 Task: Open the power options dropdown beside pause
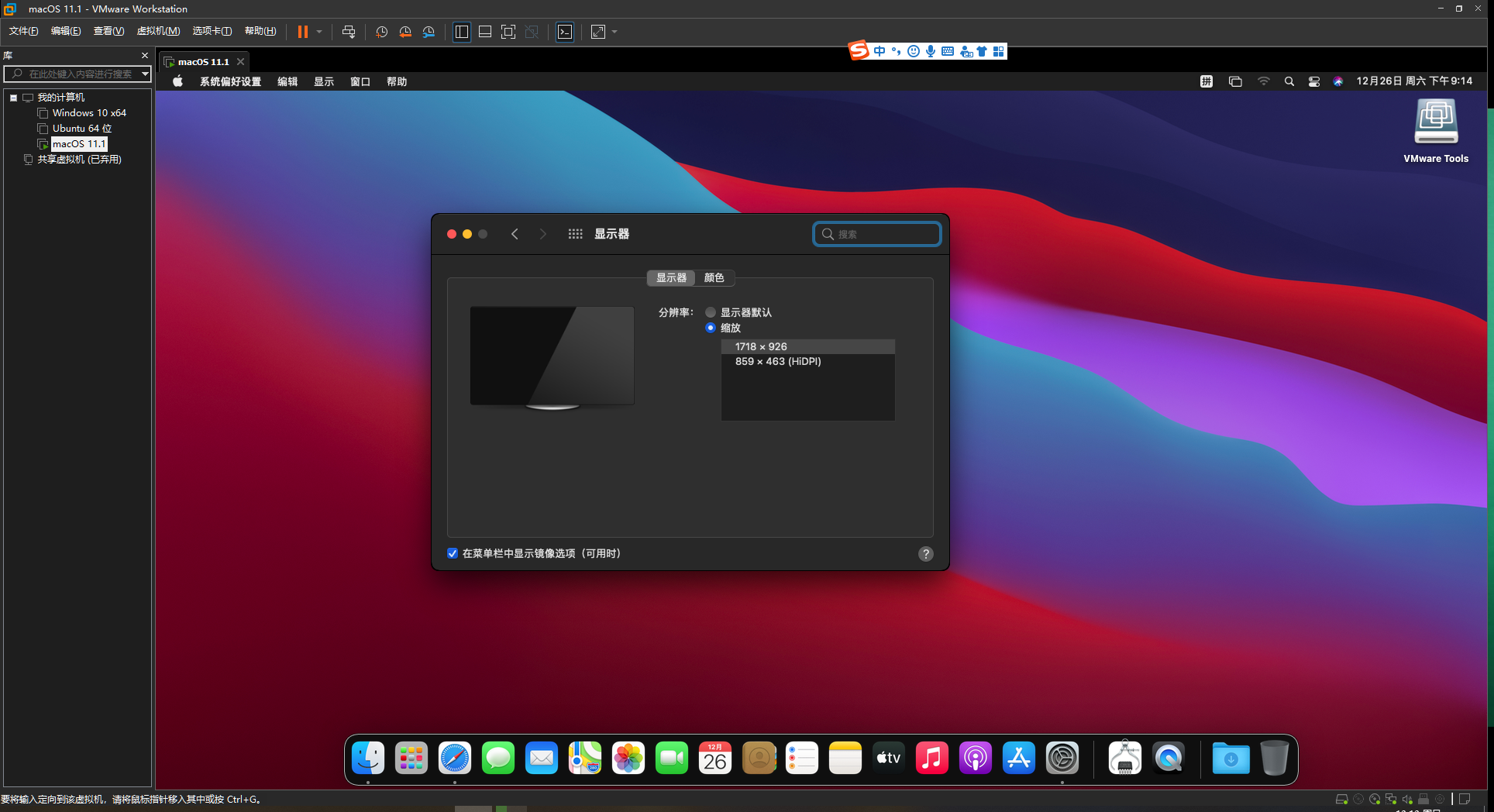(319, 32)
